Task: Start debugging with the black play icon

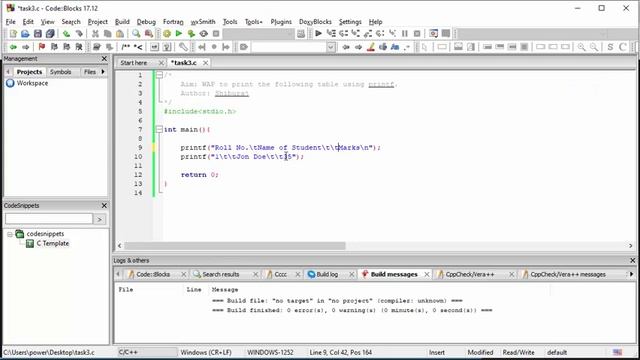Action: tap(319, 33)
